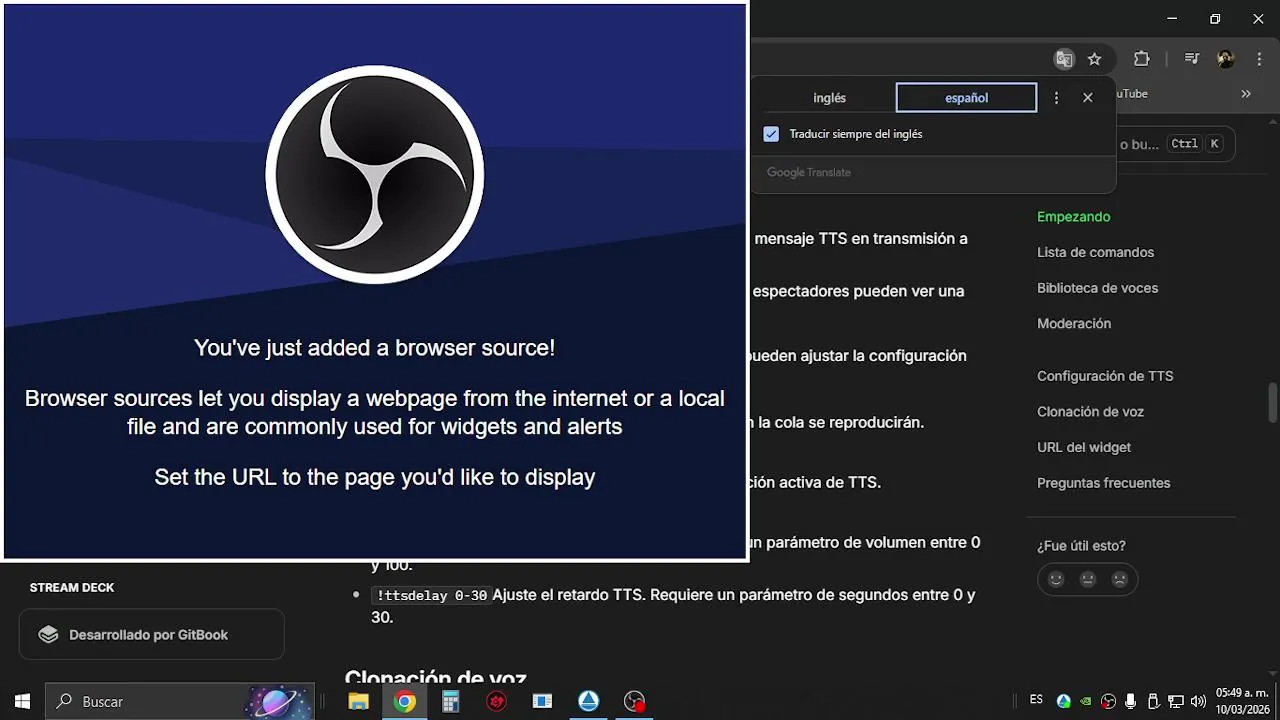Click the network icon in system tray
Image resolution: width=1280 pixels, height=720 pixels.
click(1176, 702)
